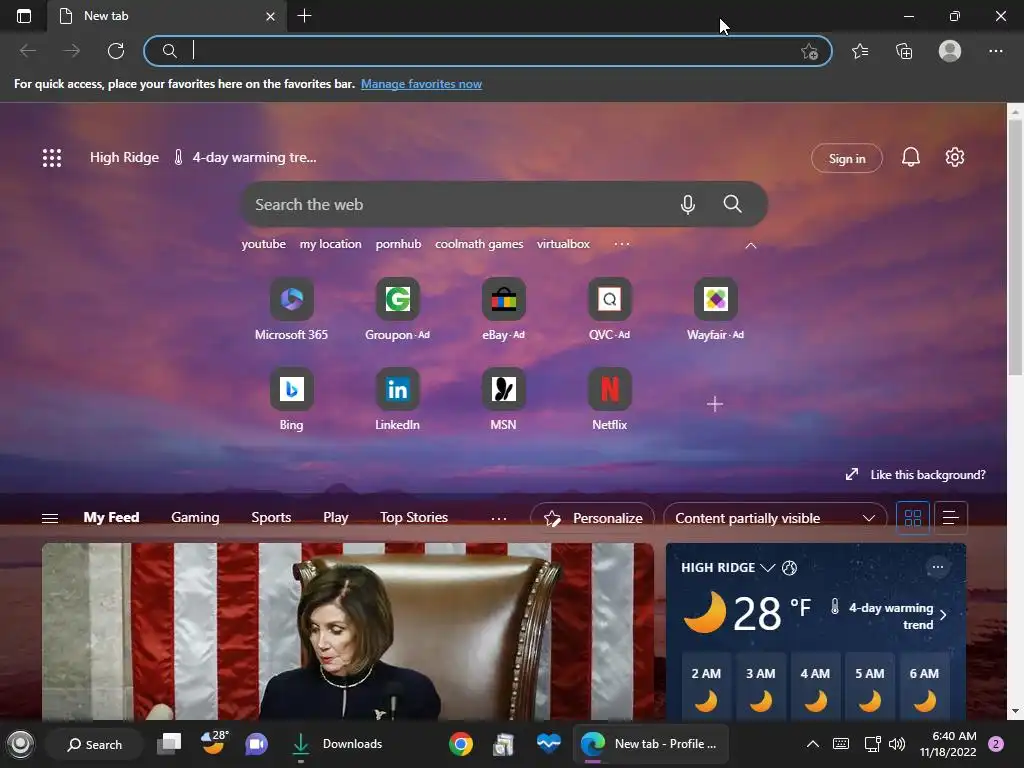Click my location search suggestion
The image size is (1024, 768).
[330, 244]
